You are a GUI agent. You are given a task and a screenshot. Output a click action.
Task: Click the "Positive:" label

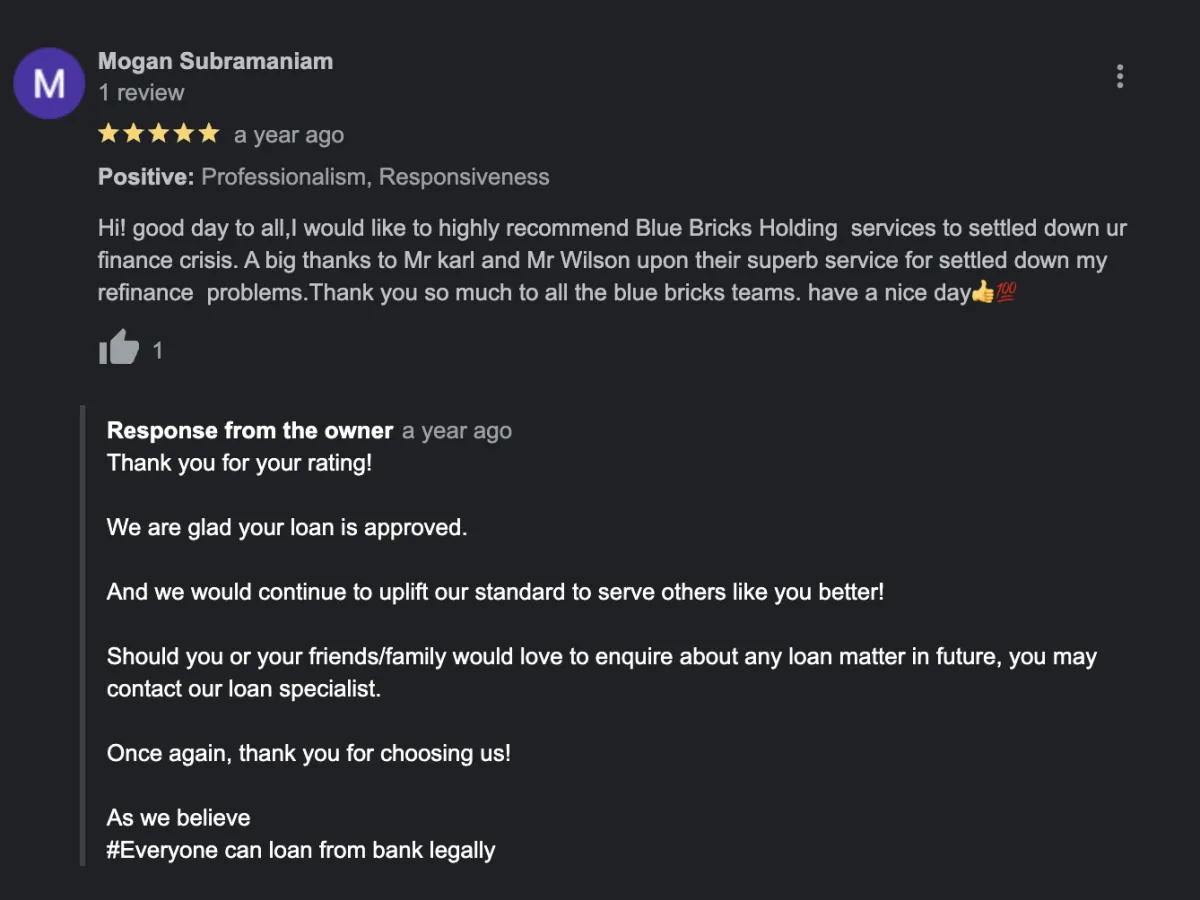(x=146, y=177)
